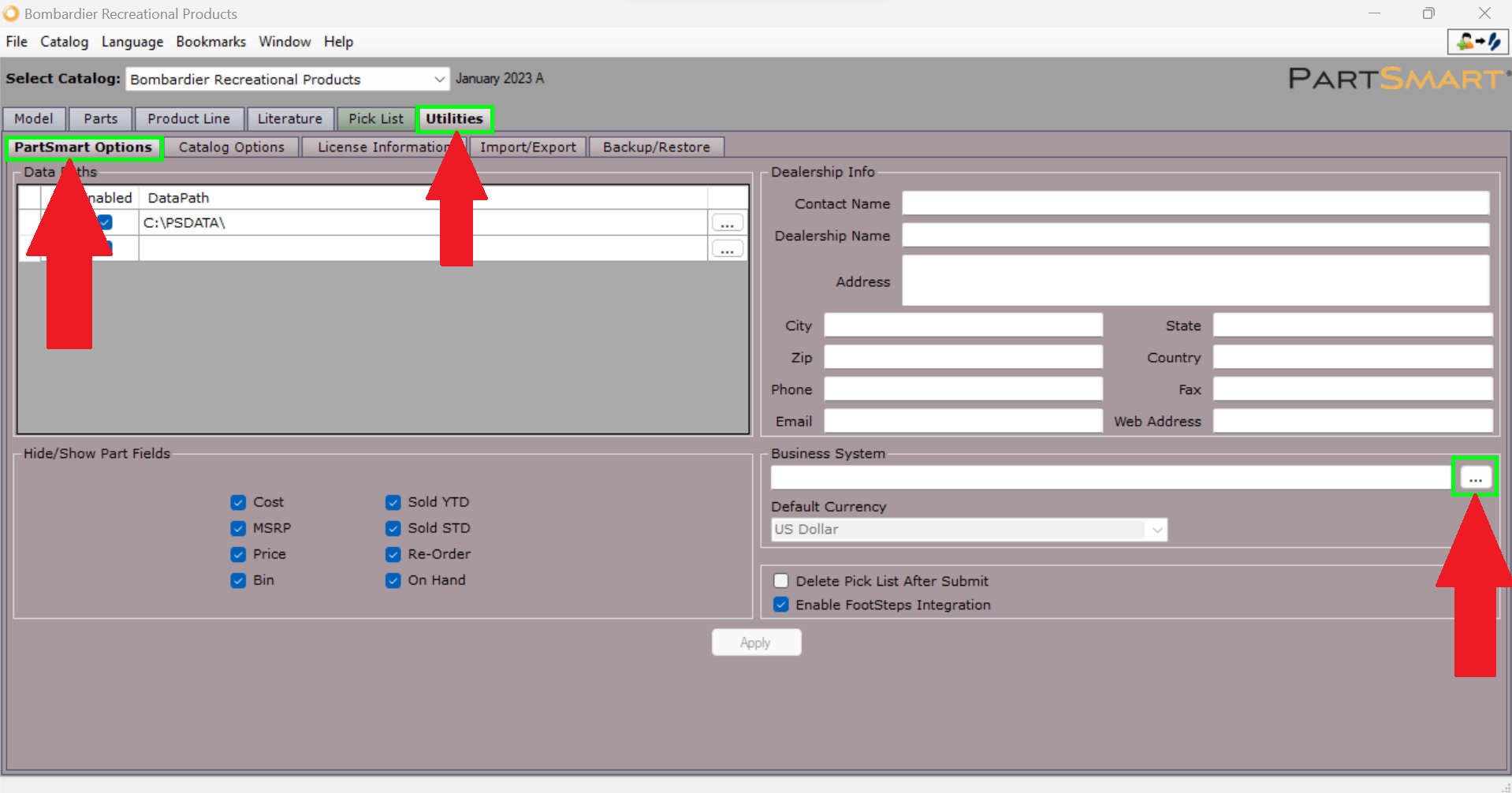Click the Dealership Name field
This screenshot has width=1512, height=793.
coord(1196,235)
